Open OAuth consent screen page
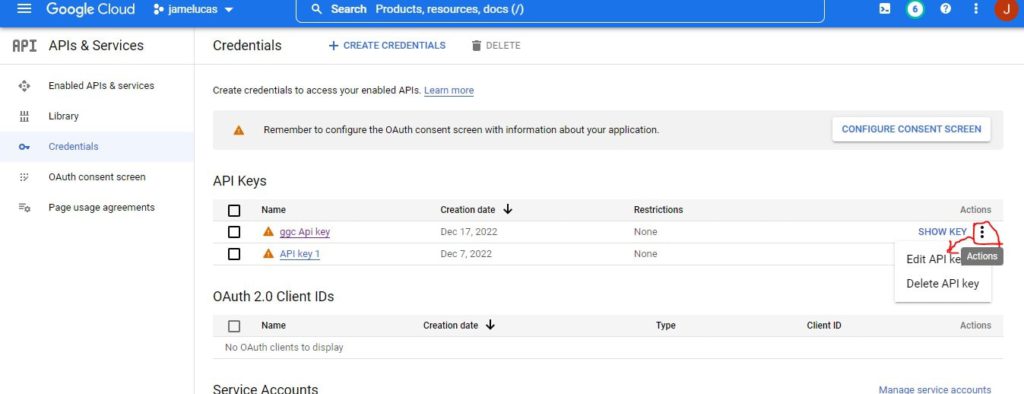Viewport: 1024px width, 394px height. coord(97,177)
